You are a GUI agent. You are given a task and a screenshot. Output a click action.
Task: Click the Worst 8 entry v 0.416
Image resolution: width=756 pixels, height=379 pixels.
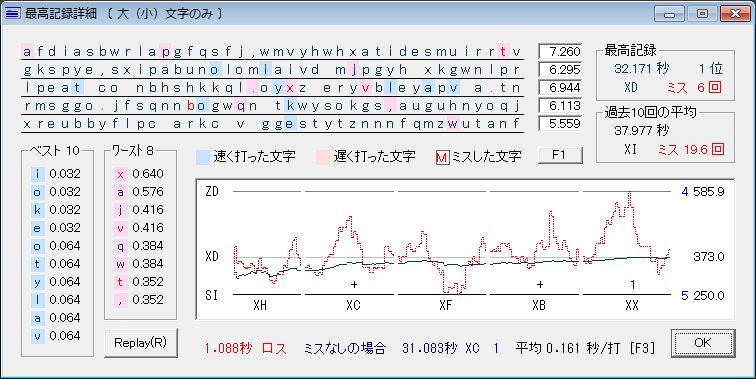(140, 228)
